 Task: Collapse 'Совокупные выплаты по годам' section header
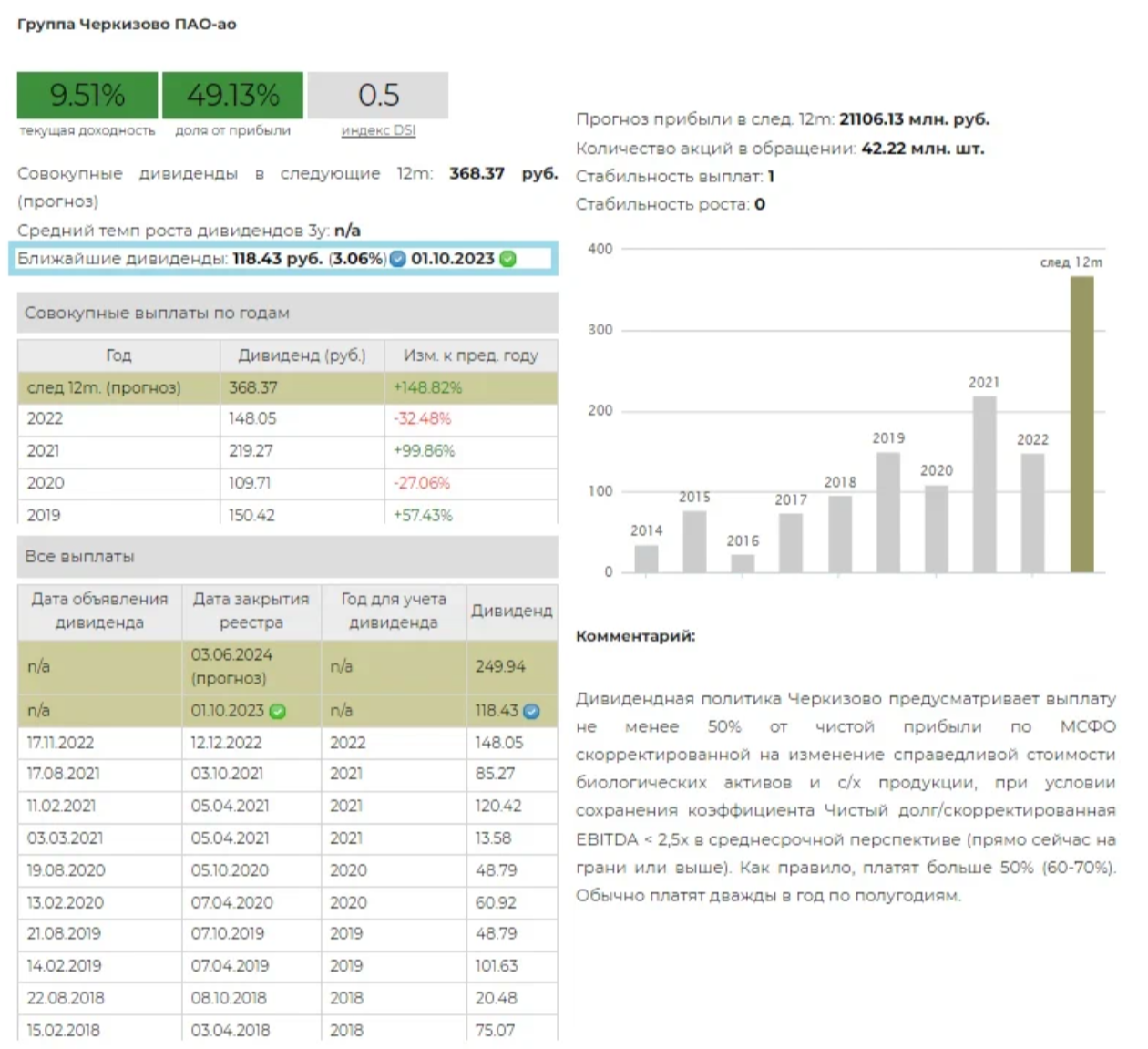tap(287, 313)
